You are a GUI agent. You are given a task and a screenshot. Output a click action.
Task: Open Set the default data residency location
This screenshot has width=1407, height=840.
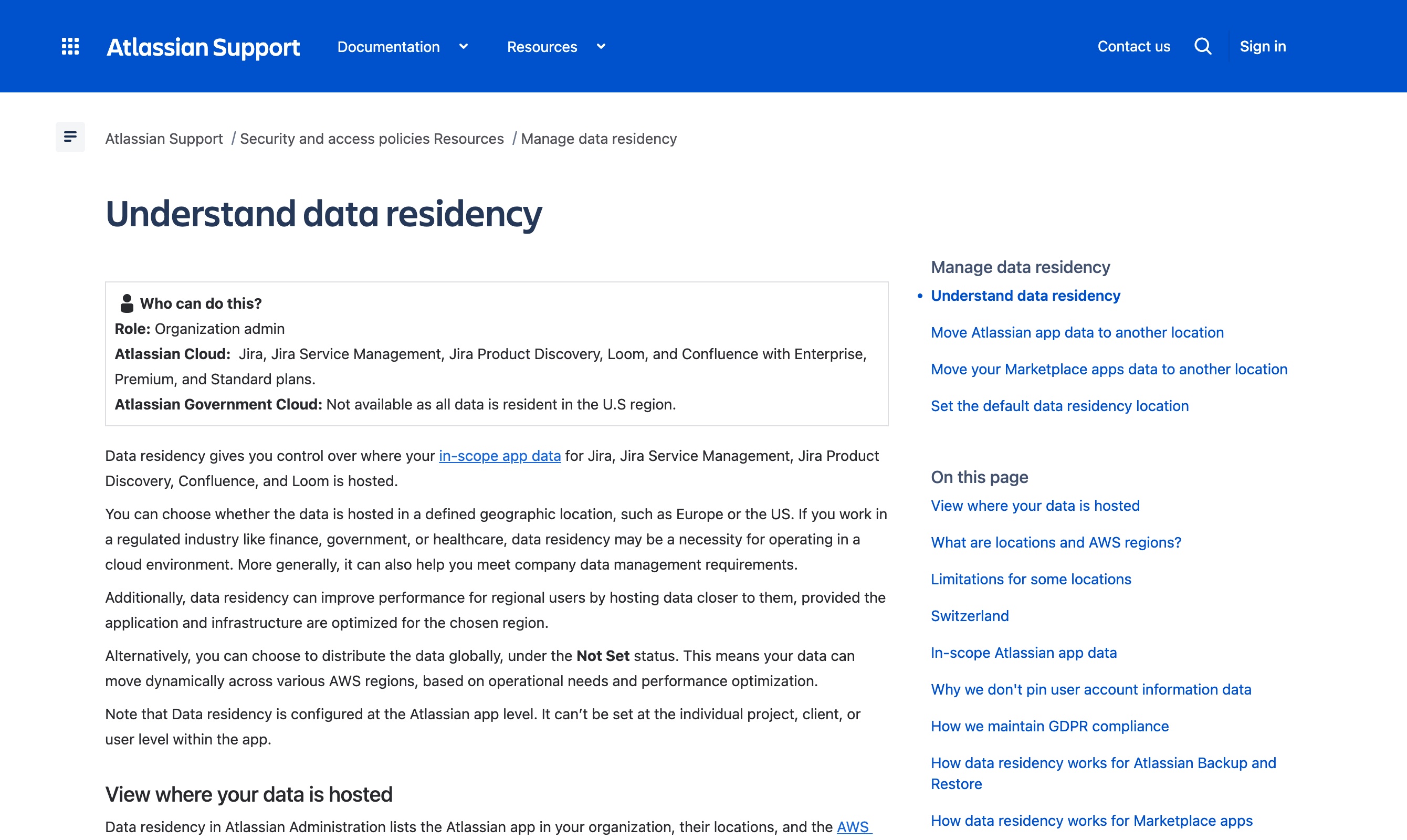click(1059, 406)
